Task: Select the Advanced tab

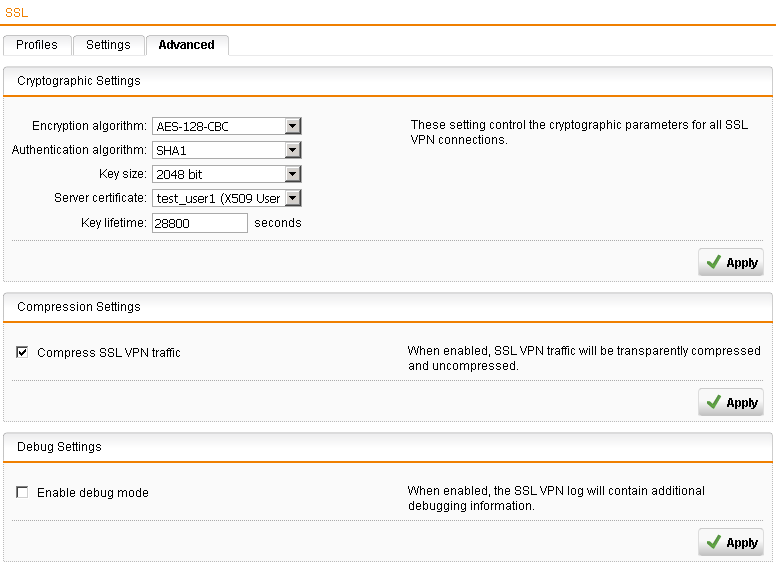Action: point(187,45)
